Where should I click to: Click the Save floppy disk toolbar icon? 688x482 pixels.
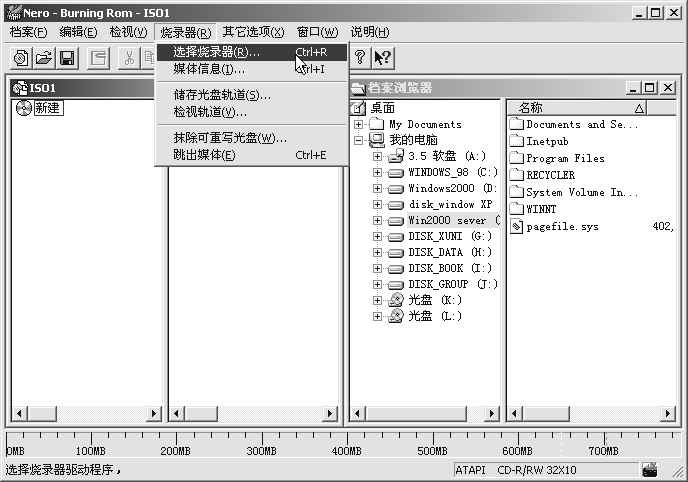(67, 58)
